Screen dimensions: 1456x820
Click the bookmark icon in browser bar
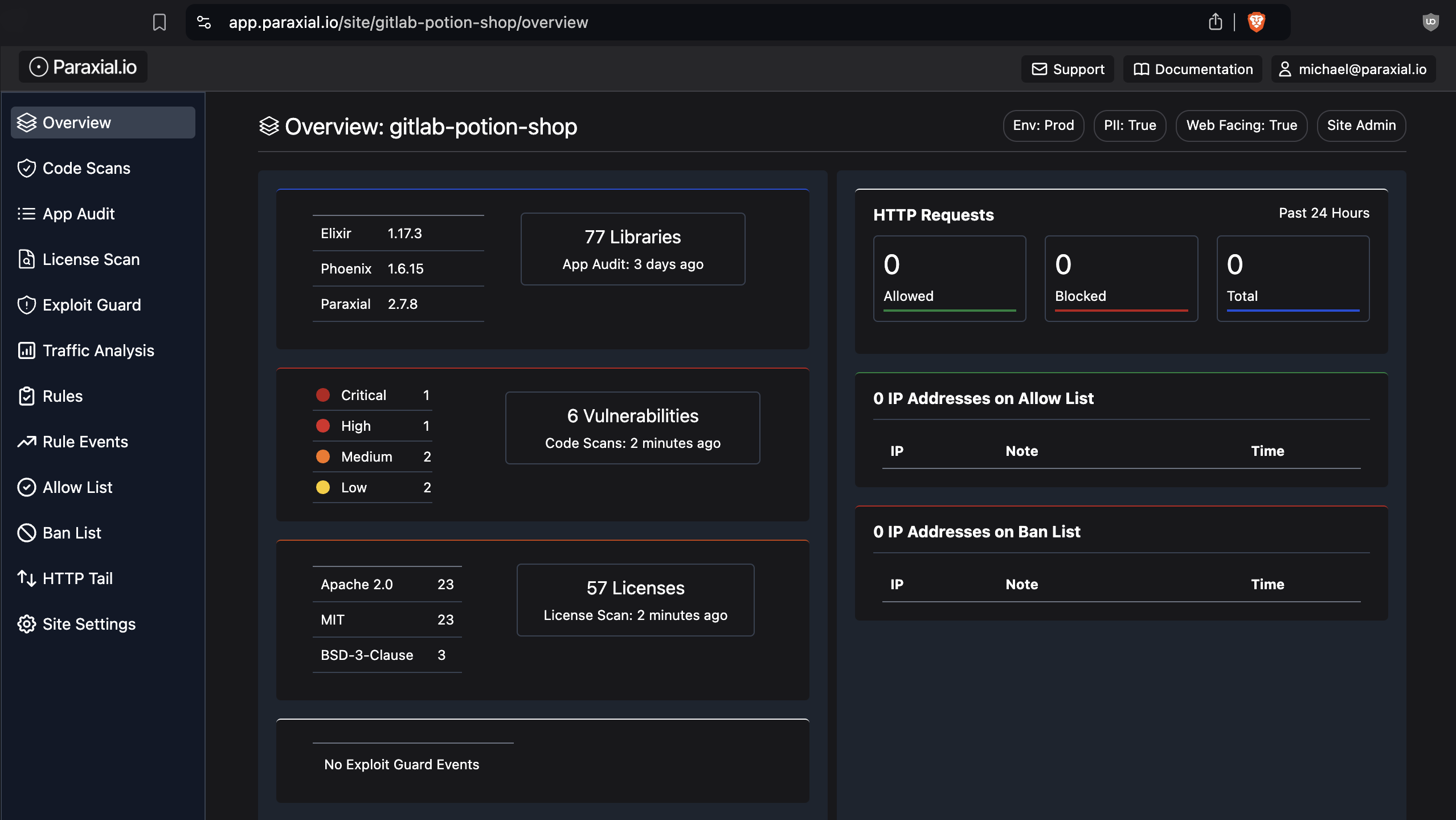tap(159, 22)
